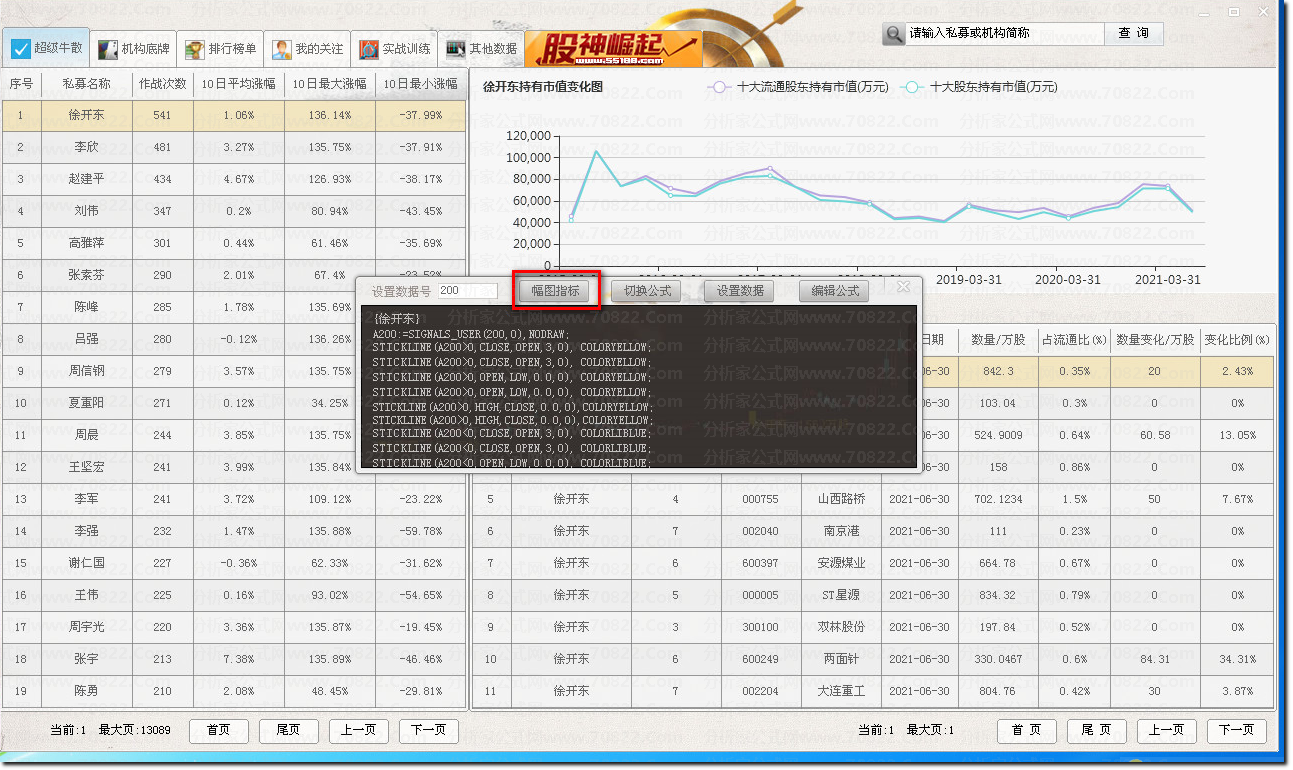Open the 股神崛起 banner
This screenshot has width=1293, height=770.
pyautogui.click(x=613, y=49)
